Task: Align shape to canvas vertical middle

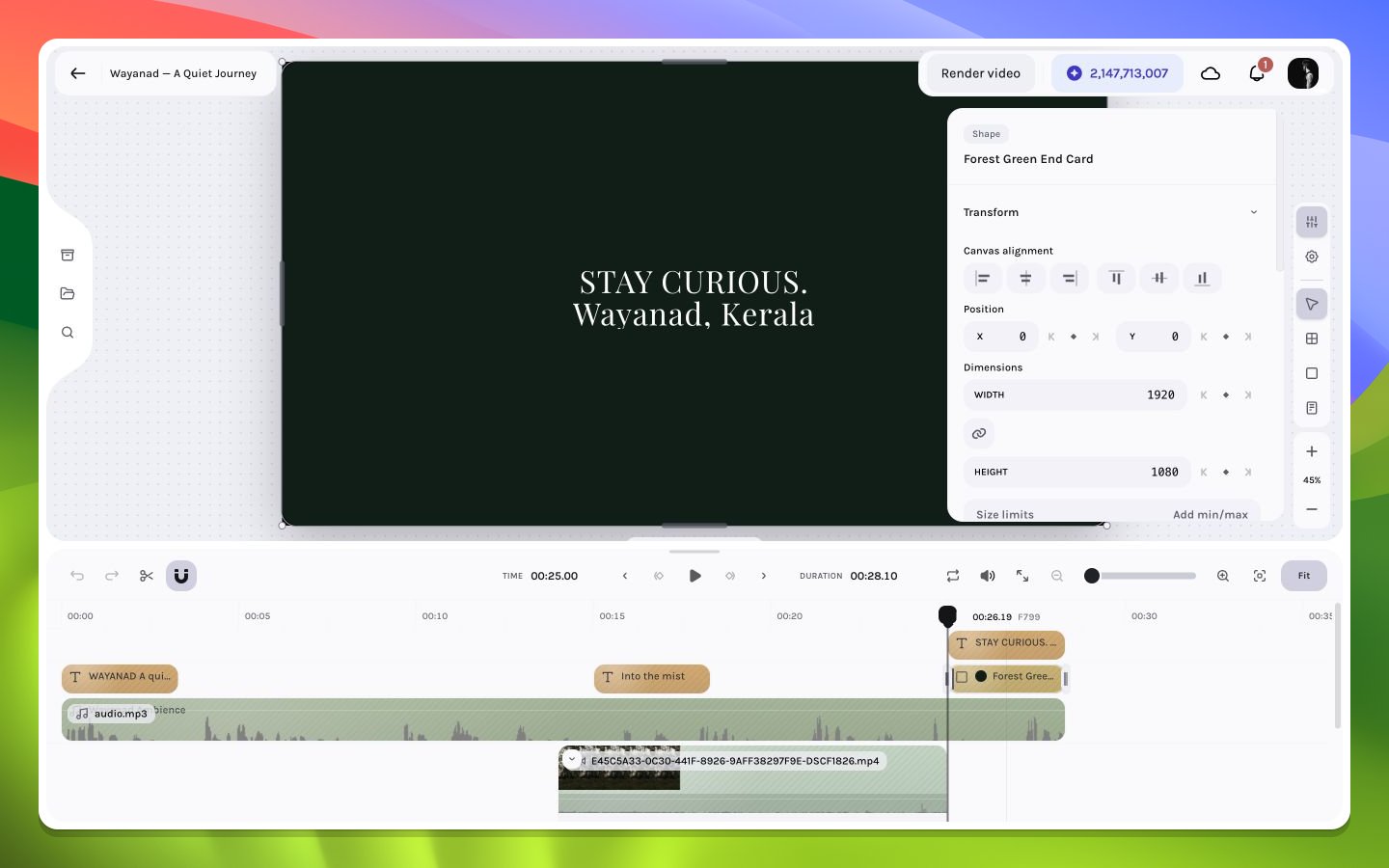Action: click(x=1159, y=279)
